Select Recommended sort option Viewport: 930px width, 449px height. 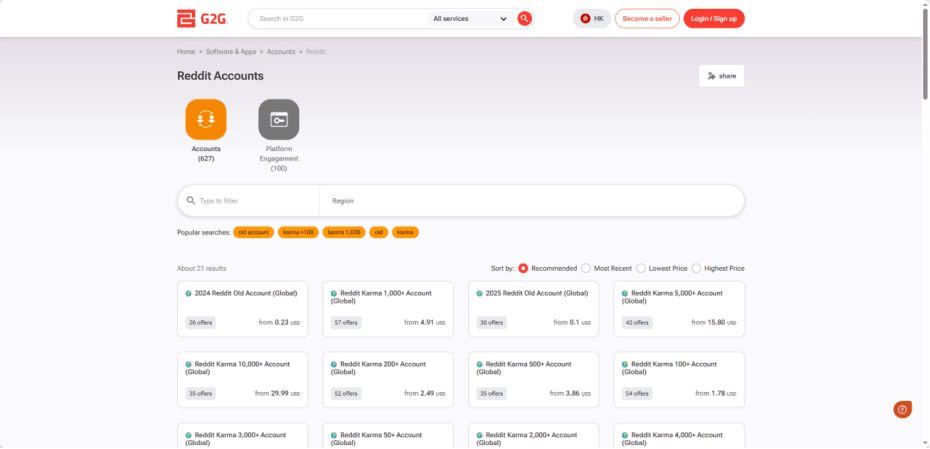523,268
